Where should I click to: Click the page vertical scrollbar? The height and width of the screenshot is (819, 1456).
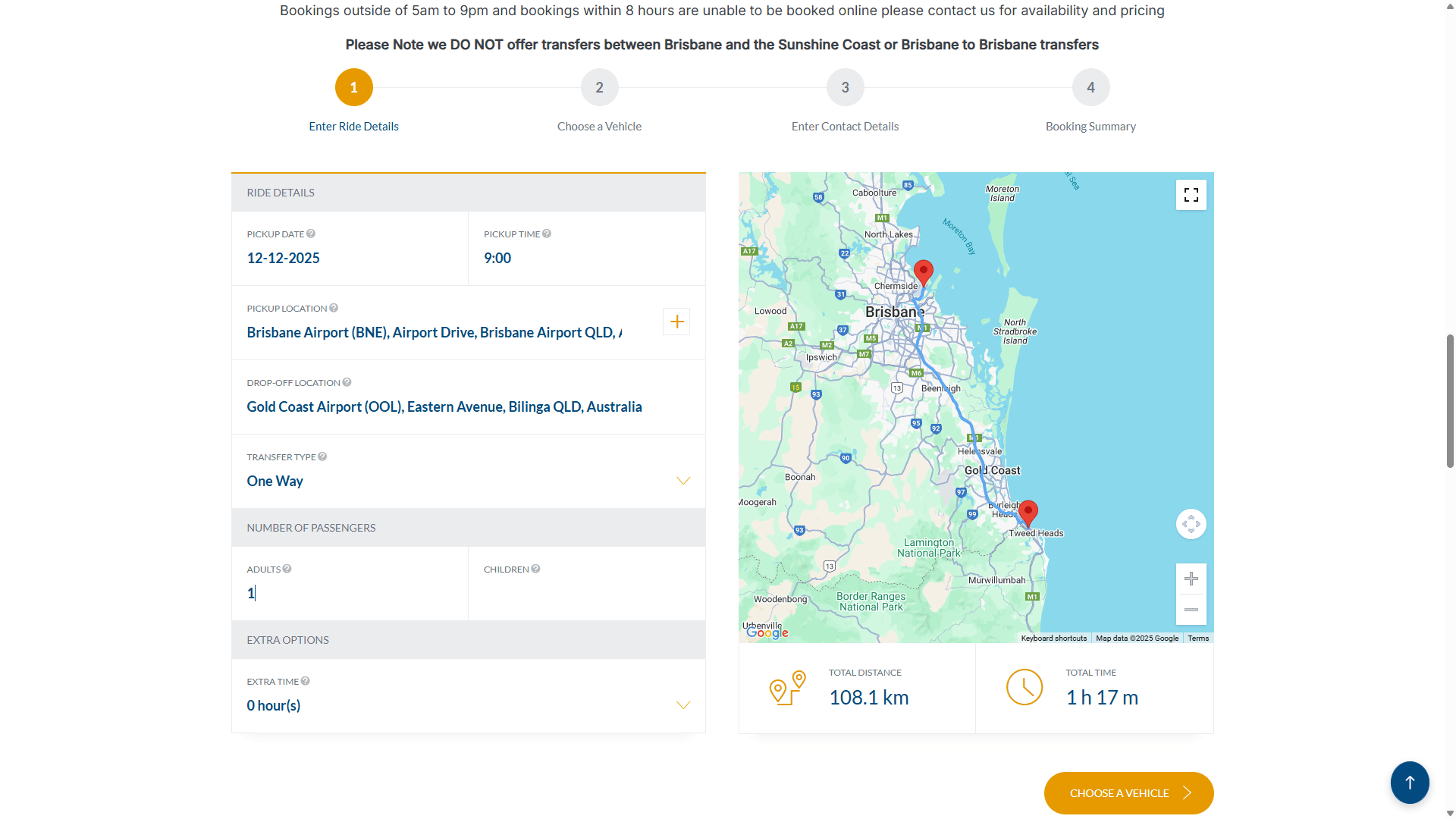[1449, 400]
